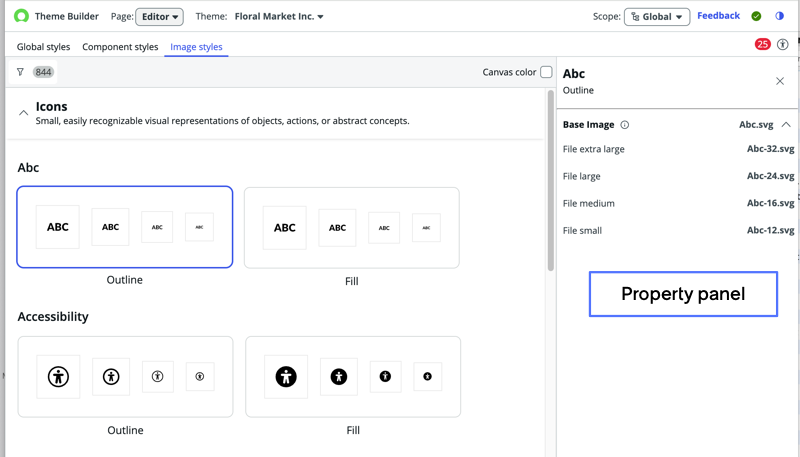Click the green checkmark status icon
The width and height of the screenshot is (800, 457).
click(756, 16)
